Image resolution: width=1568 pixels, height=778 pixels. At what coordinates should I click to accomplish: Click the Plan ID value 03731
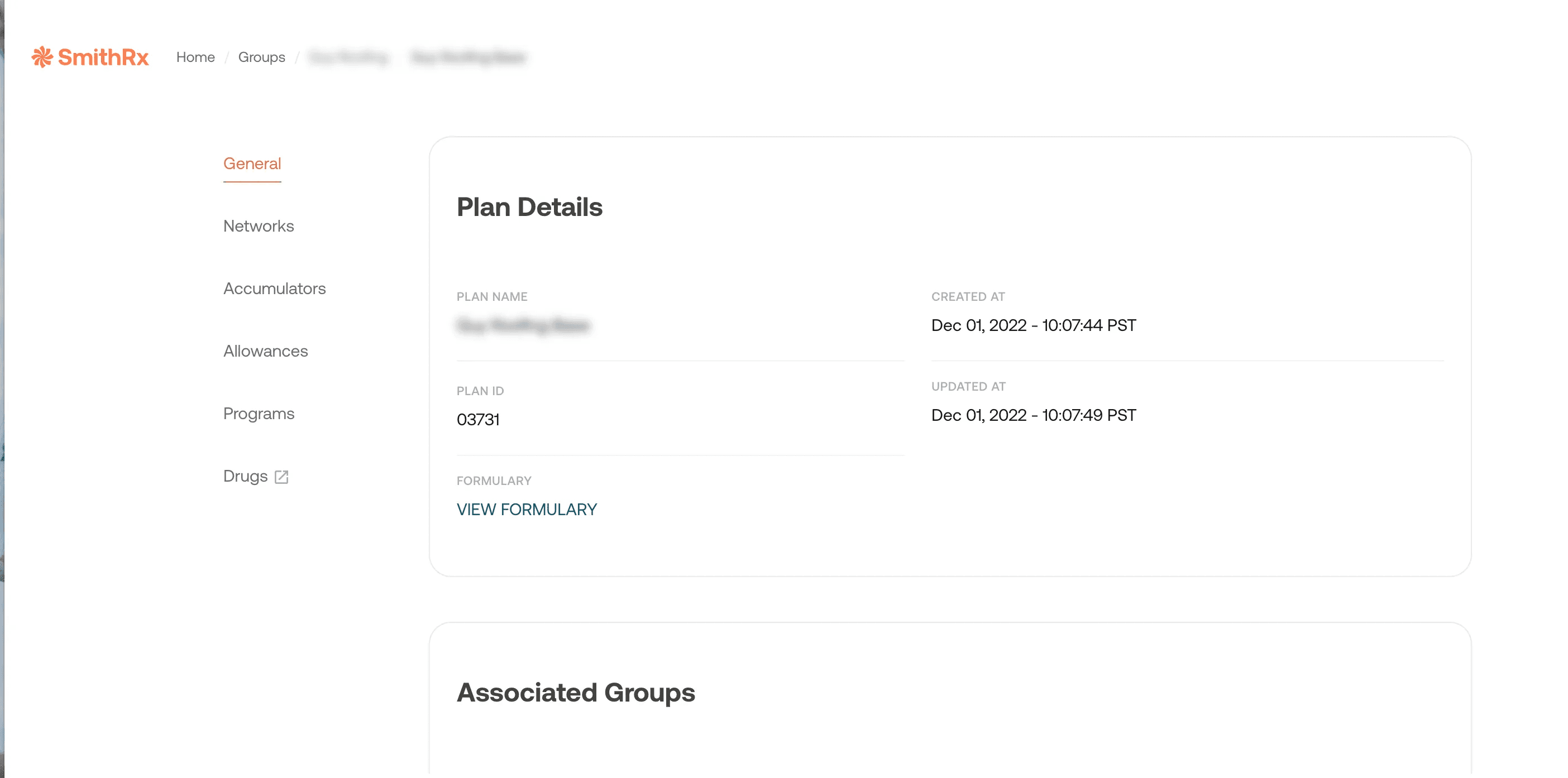pyautogui.click(x=478, y=420)
